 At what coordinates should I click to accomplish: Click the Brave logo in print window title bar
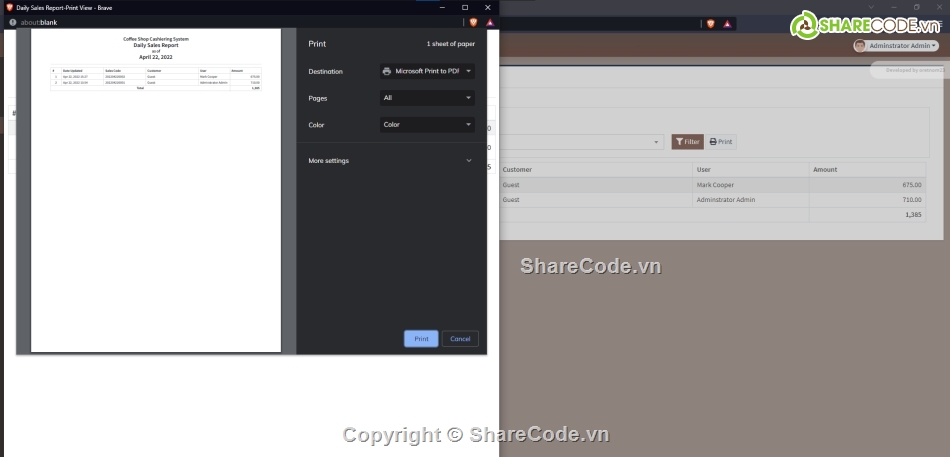click(x=9, y=7)
